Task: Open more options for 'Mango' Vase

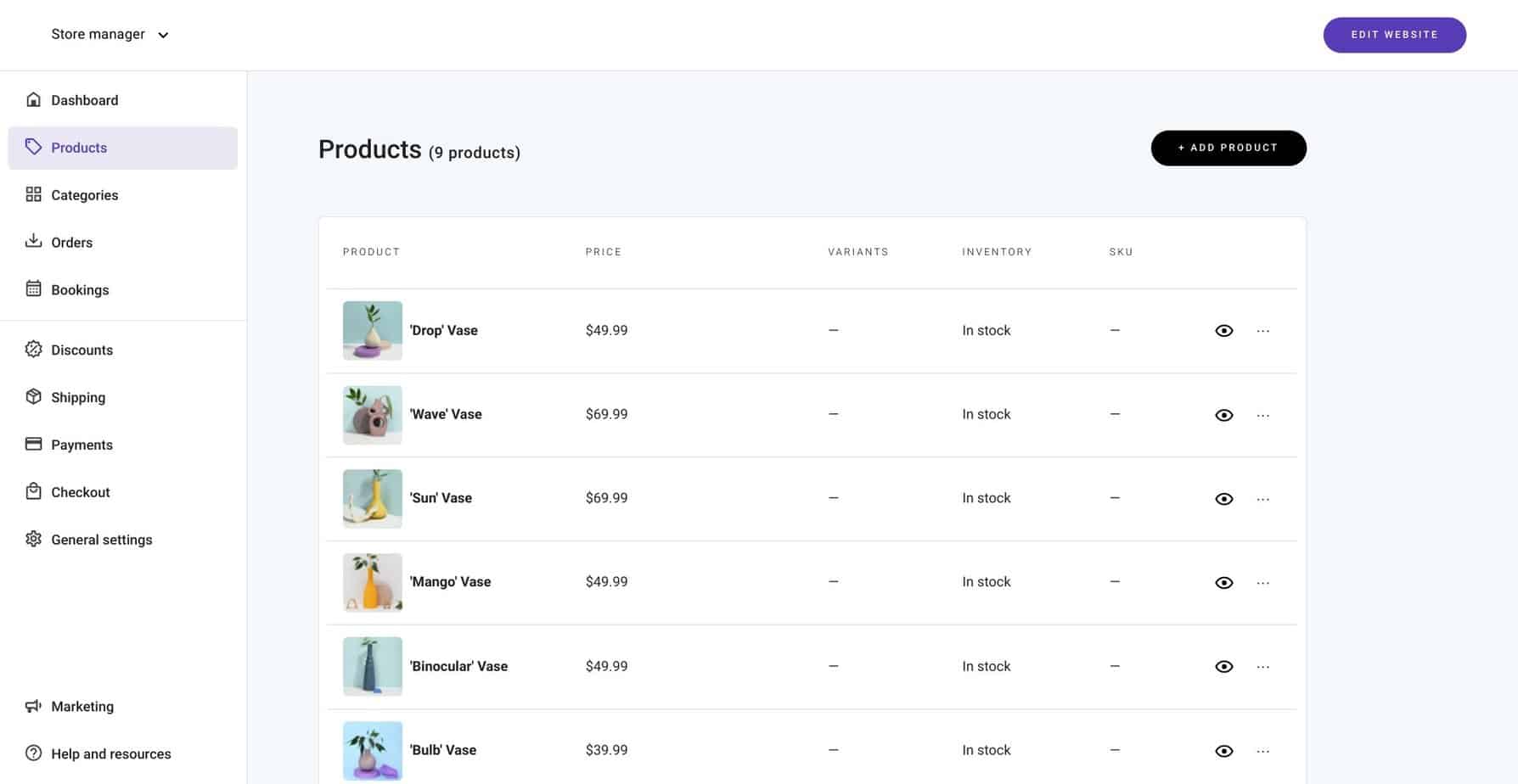Action: tap(1262, 583)
